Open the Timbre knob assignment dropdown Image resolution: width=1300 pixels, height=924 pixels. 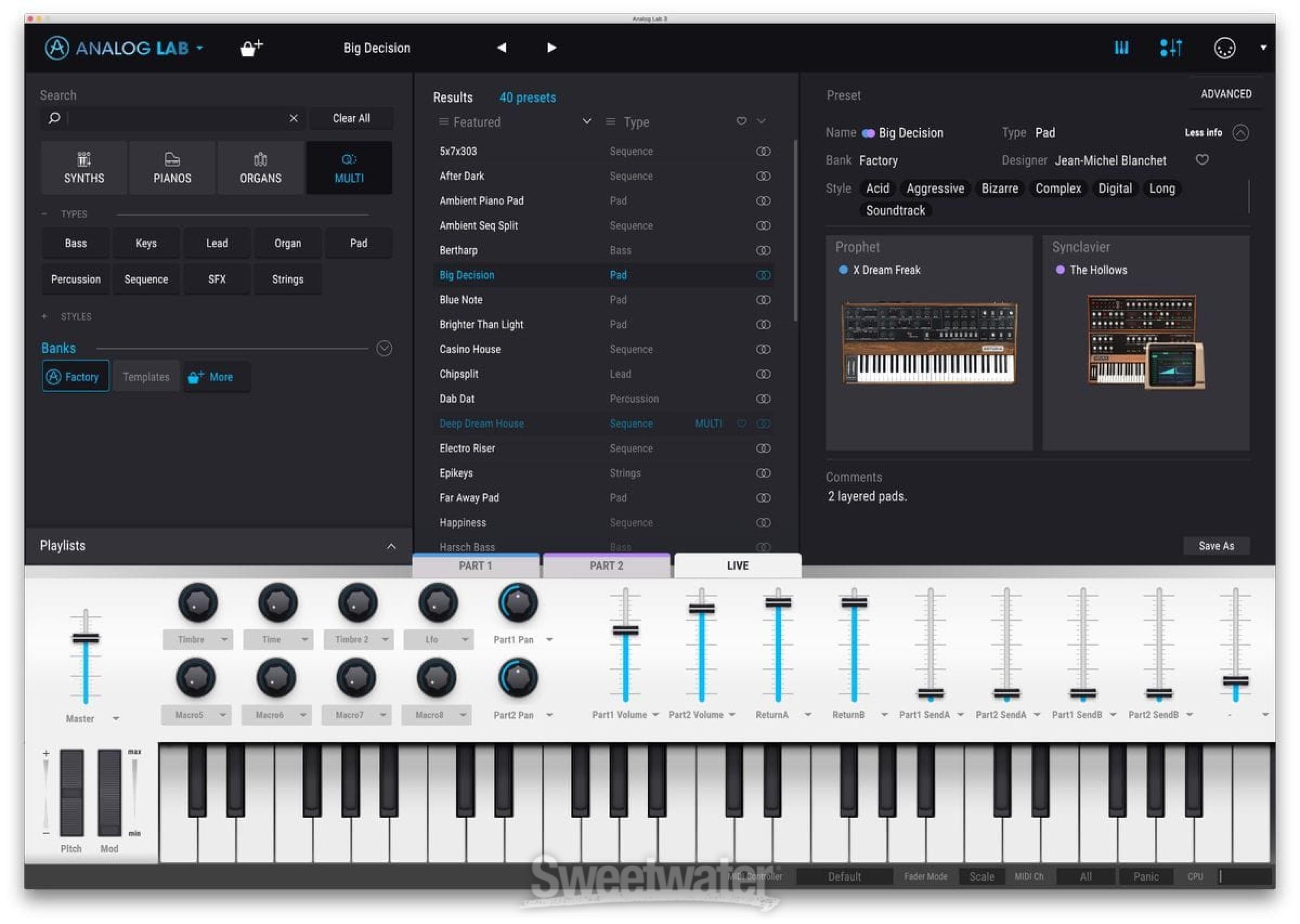point(224,640)
